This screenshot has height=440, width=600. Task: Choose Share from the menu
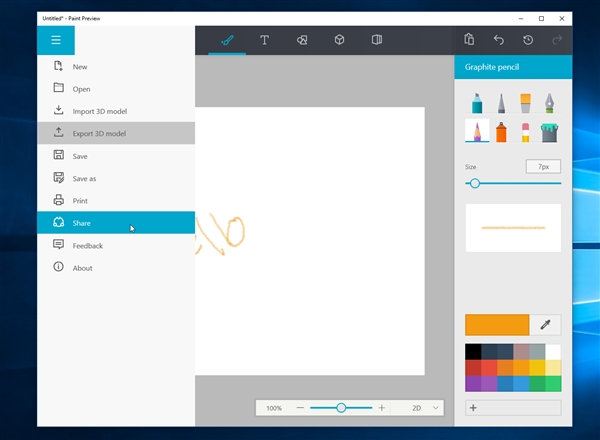[82, 223]
